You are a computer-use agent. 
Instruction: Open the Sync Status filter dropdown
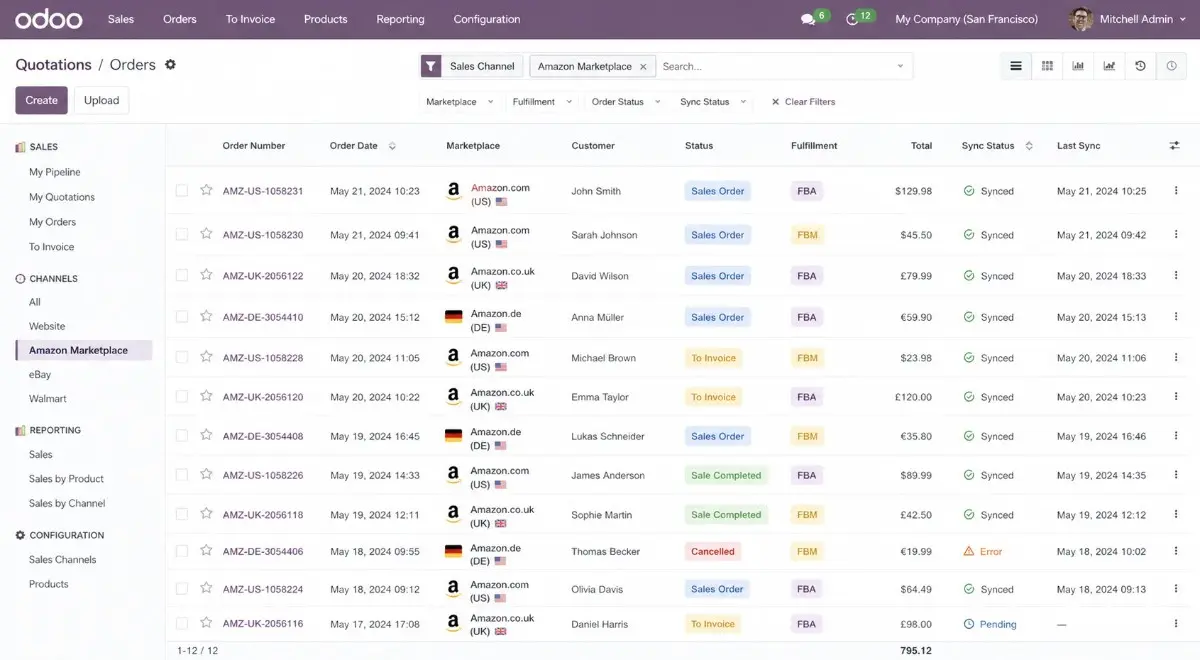[x=713, y=102]
